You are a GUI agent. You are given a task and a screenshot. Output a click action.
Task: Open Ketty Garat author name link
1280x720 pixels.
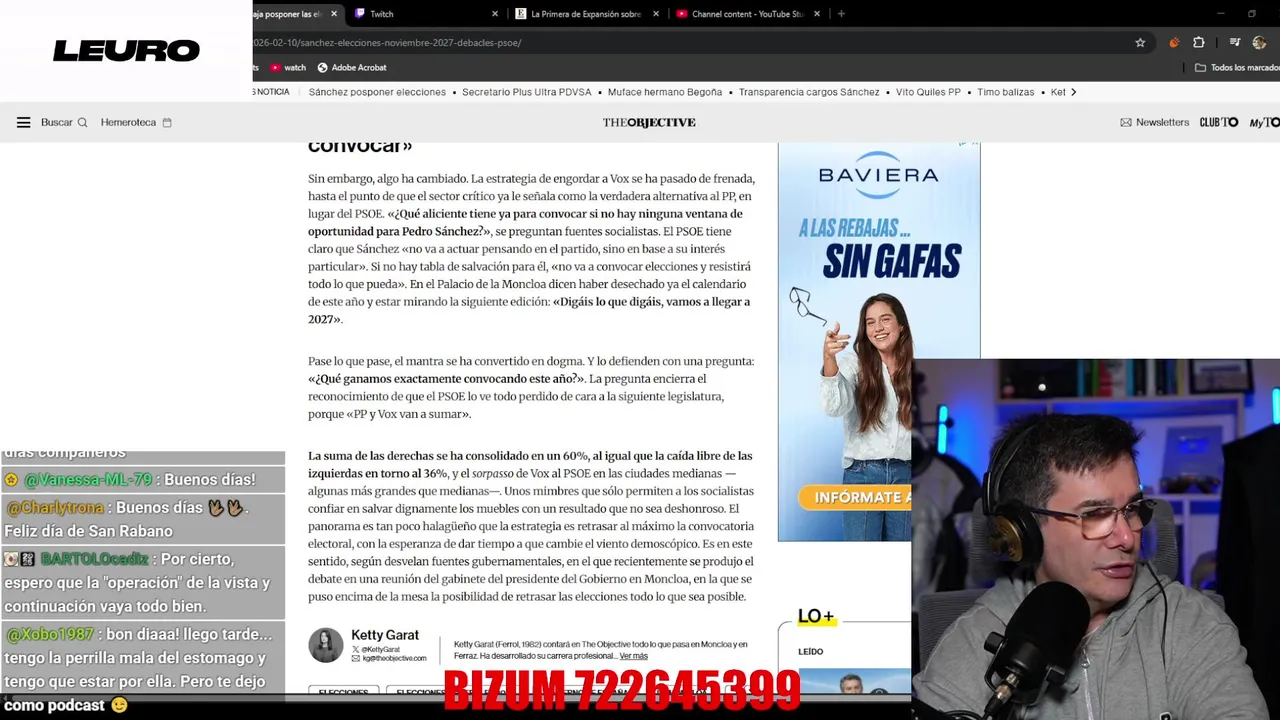tap(385, 635)
